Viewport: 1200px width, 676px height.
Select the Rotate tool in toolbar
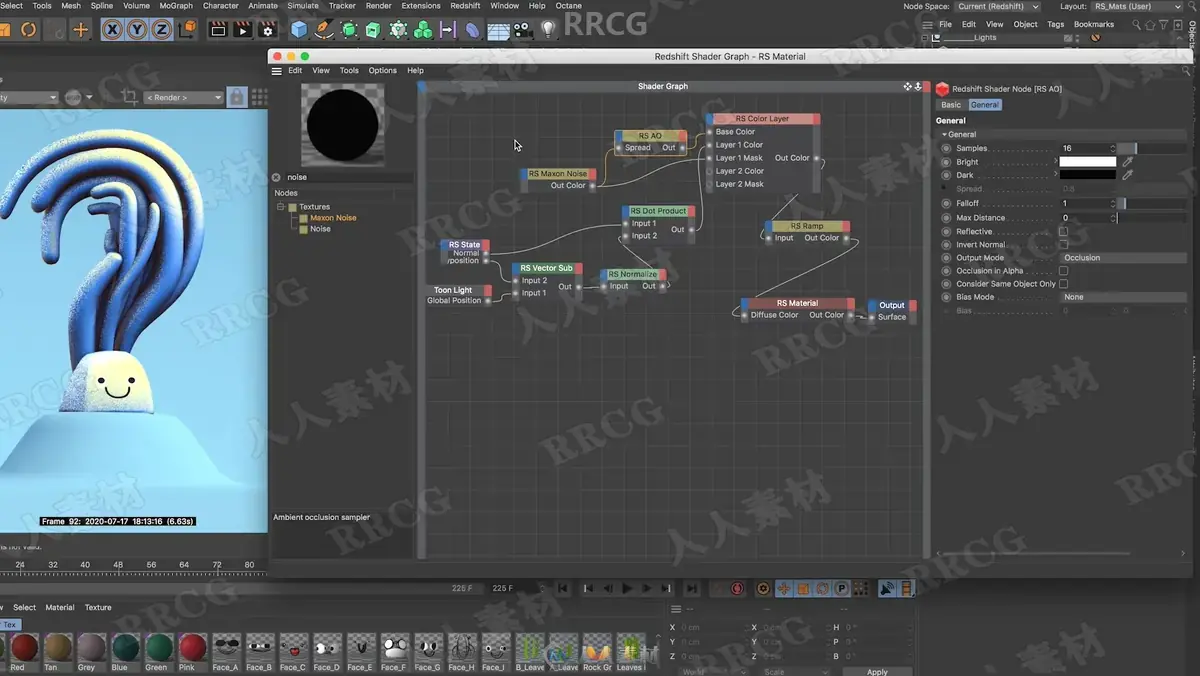pos(28,30)
